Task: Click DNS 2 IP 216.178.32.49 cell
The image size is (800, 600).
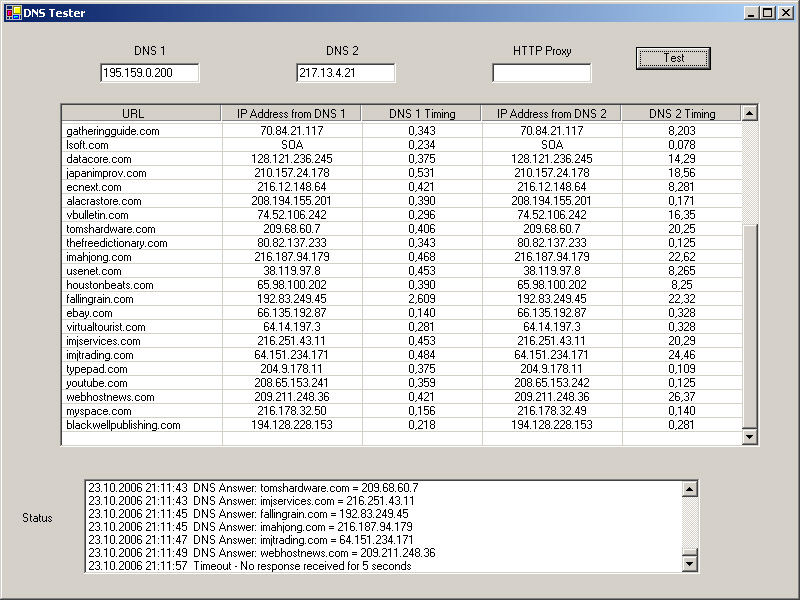Action: (x=552, y=411)
